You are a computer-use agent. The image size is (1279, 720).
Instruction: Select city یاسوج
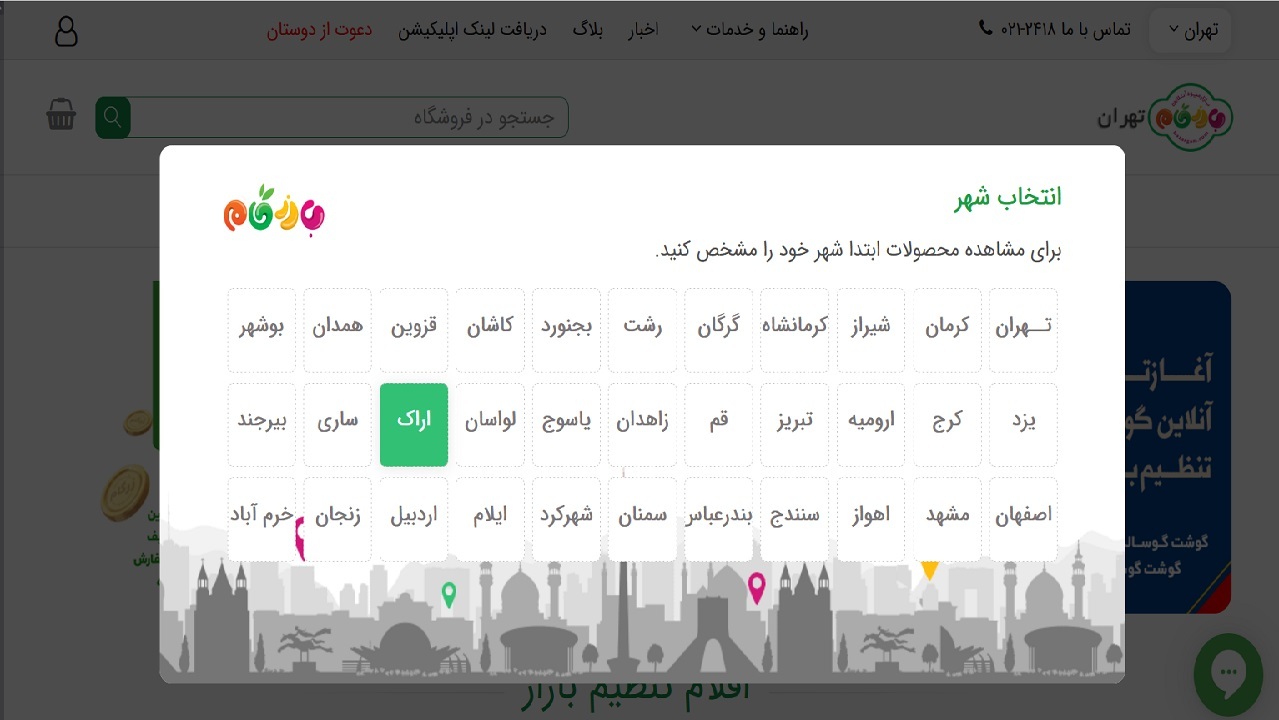pos(566,425)
